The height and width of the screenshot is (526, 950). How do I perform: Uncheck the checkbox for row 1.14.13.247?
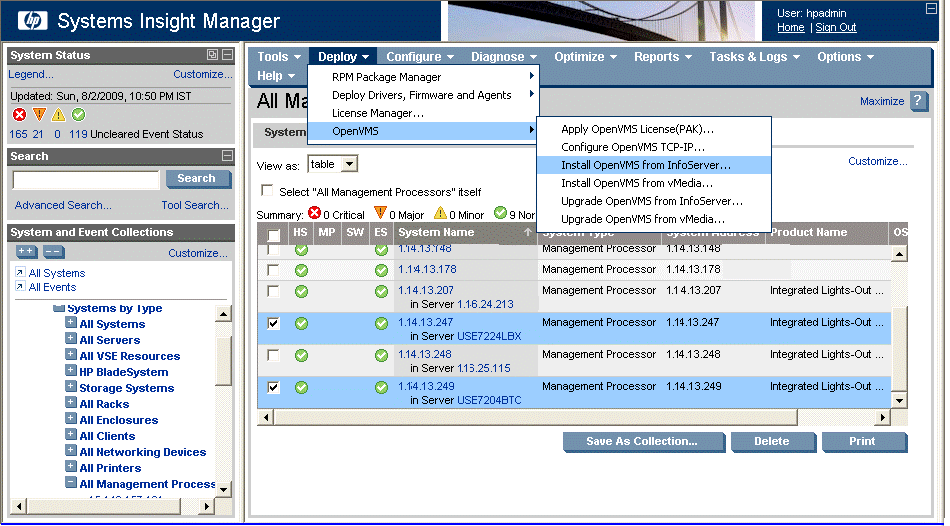coord(273,323)
